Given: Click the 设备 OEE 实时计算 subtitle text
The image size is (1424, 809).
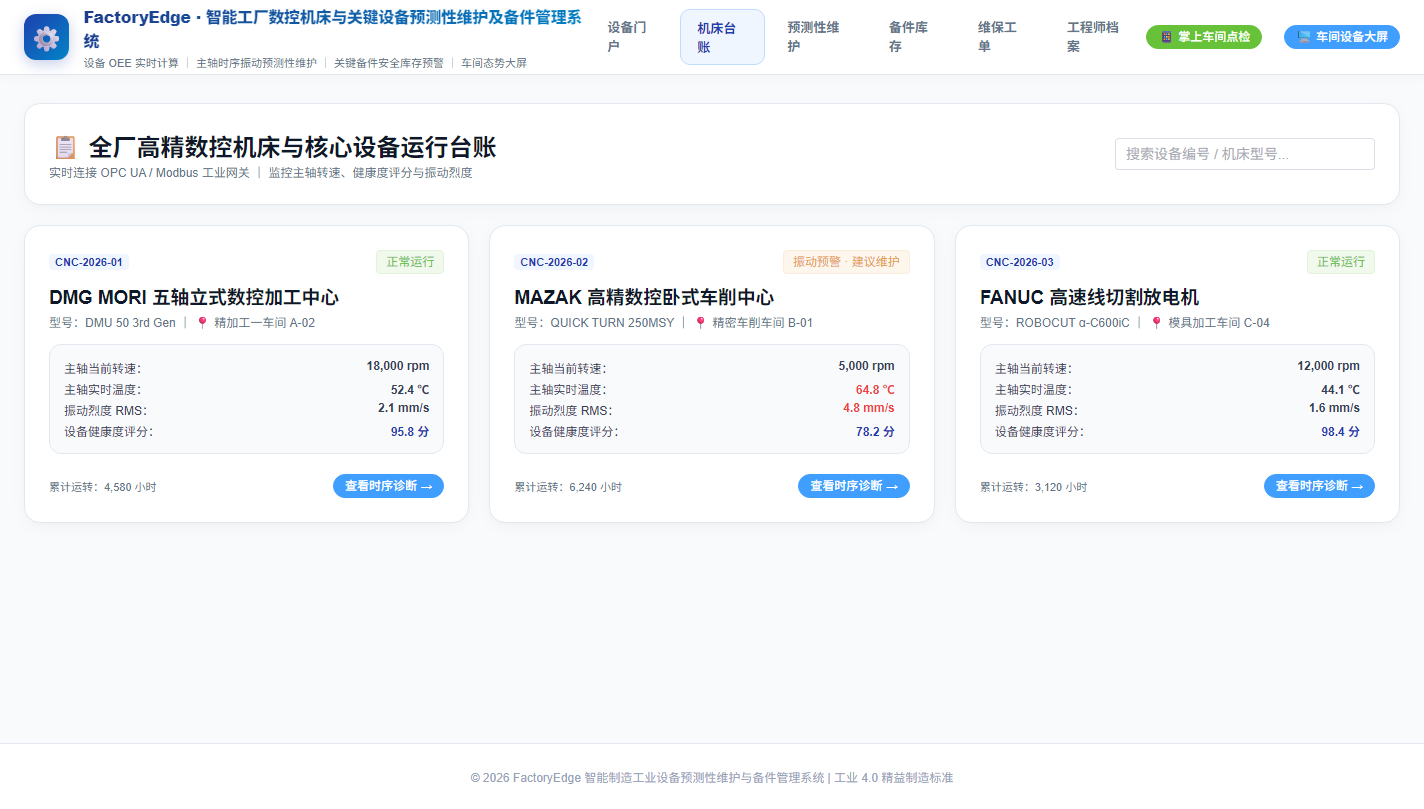Looking at the screenshot, I should tap(131, 63).
